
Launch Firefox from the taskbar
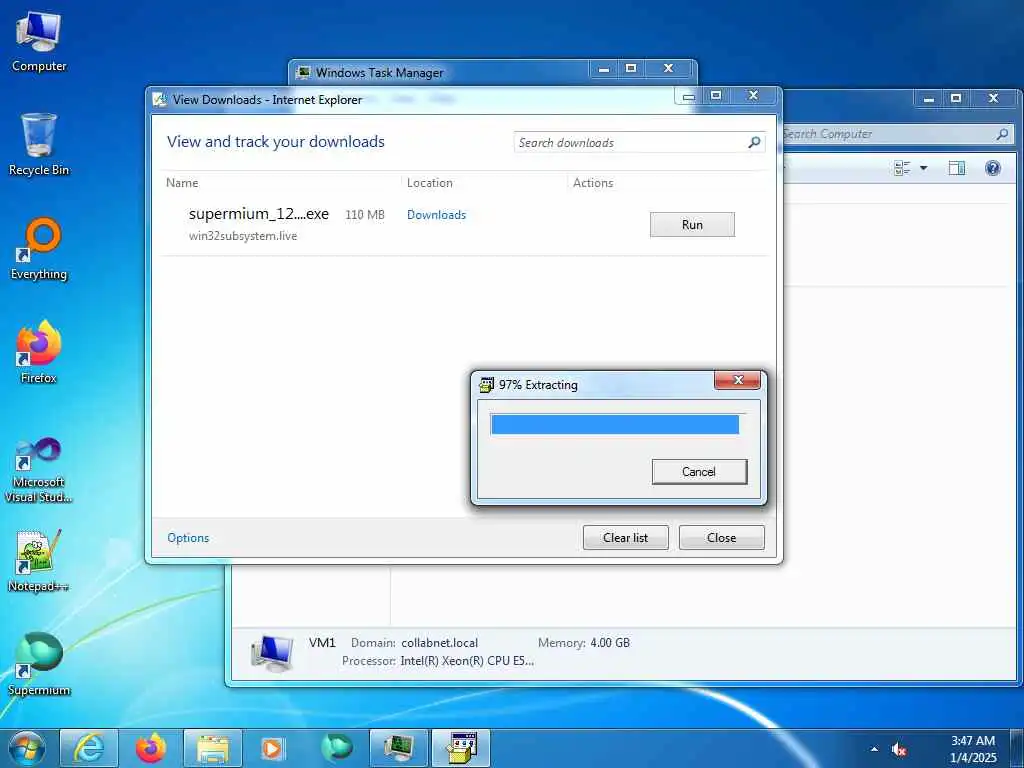(x=151, y=748)
